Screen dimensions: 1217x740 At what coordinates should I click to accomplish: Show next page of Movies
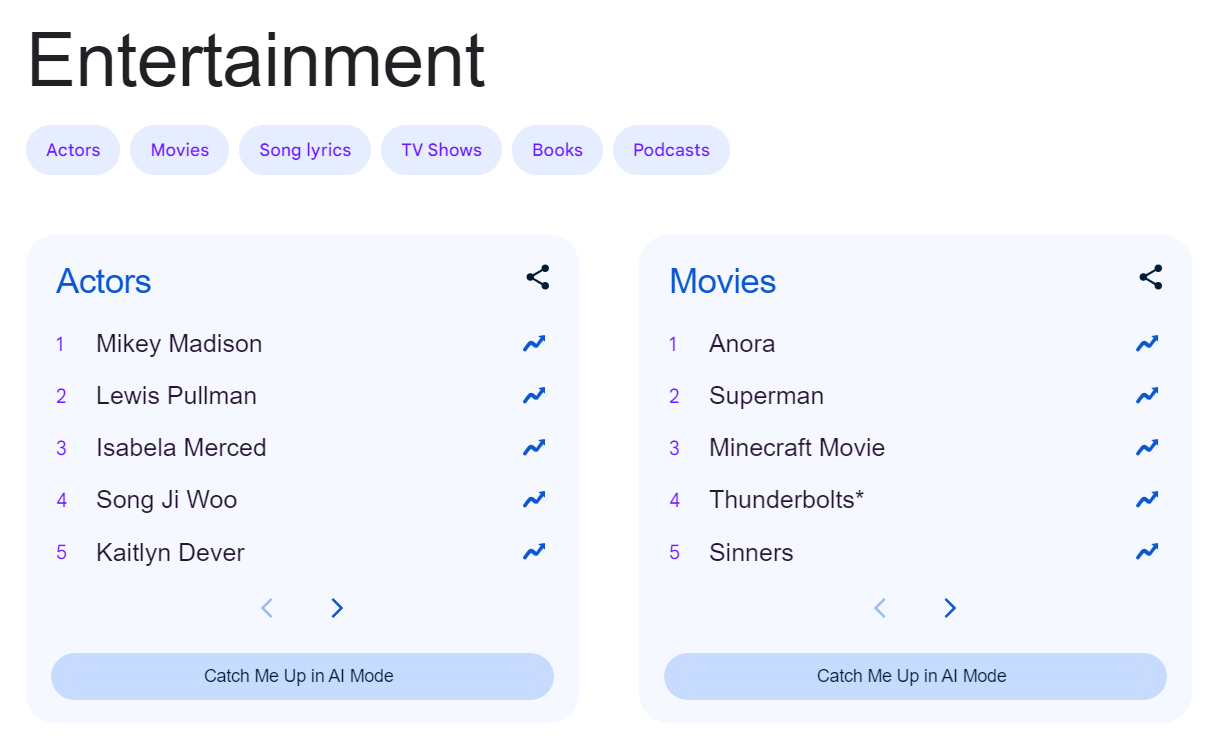click(x=950, y=608)
